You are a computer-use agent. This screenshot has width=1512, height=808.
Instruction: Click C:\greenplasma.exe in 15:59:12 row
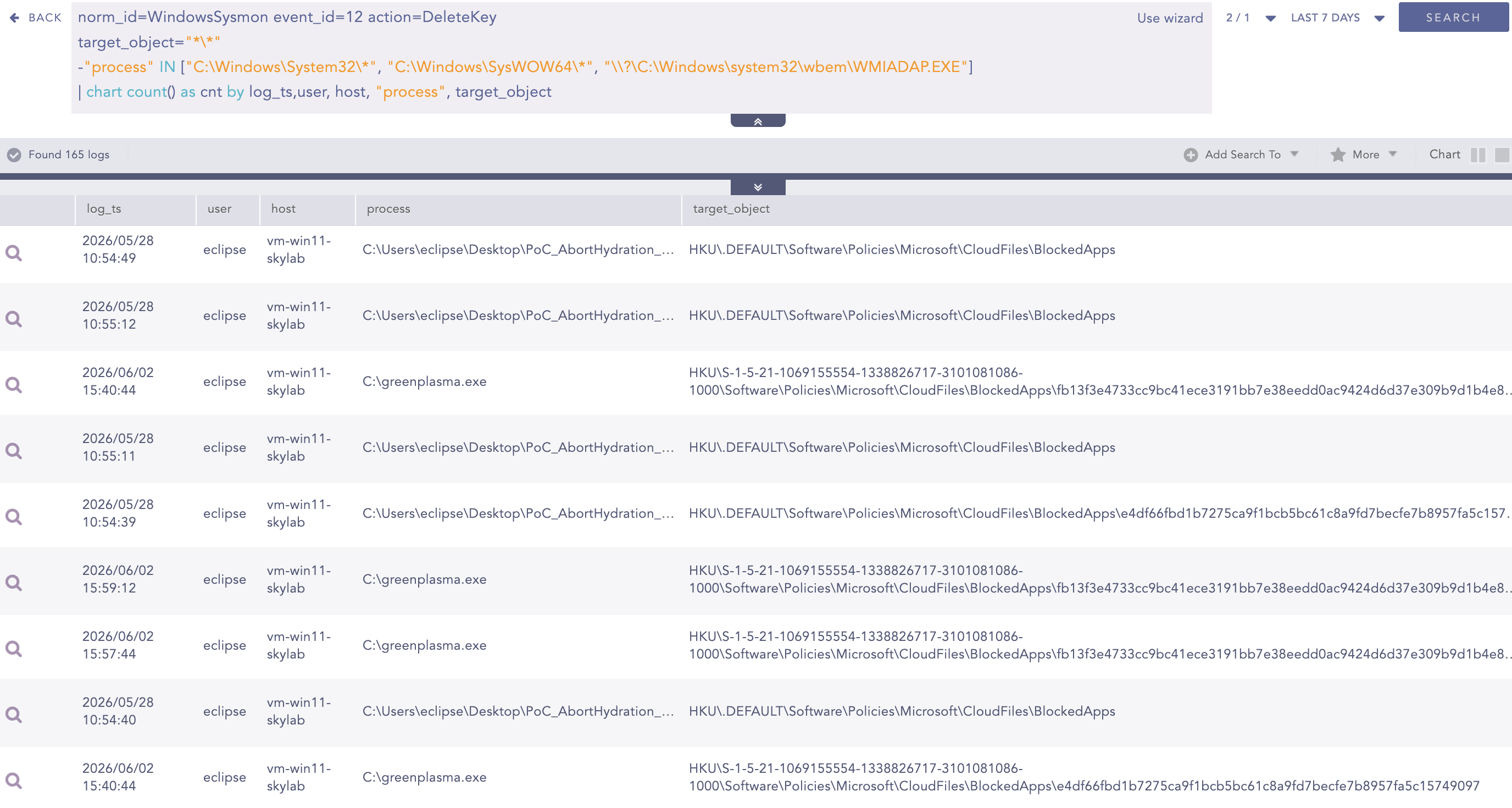[424, 579]
